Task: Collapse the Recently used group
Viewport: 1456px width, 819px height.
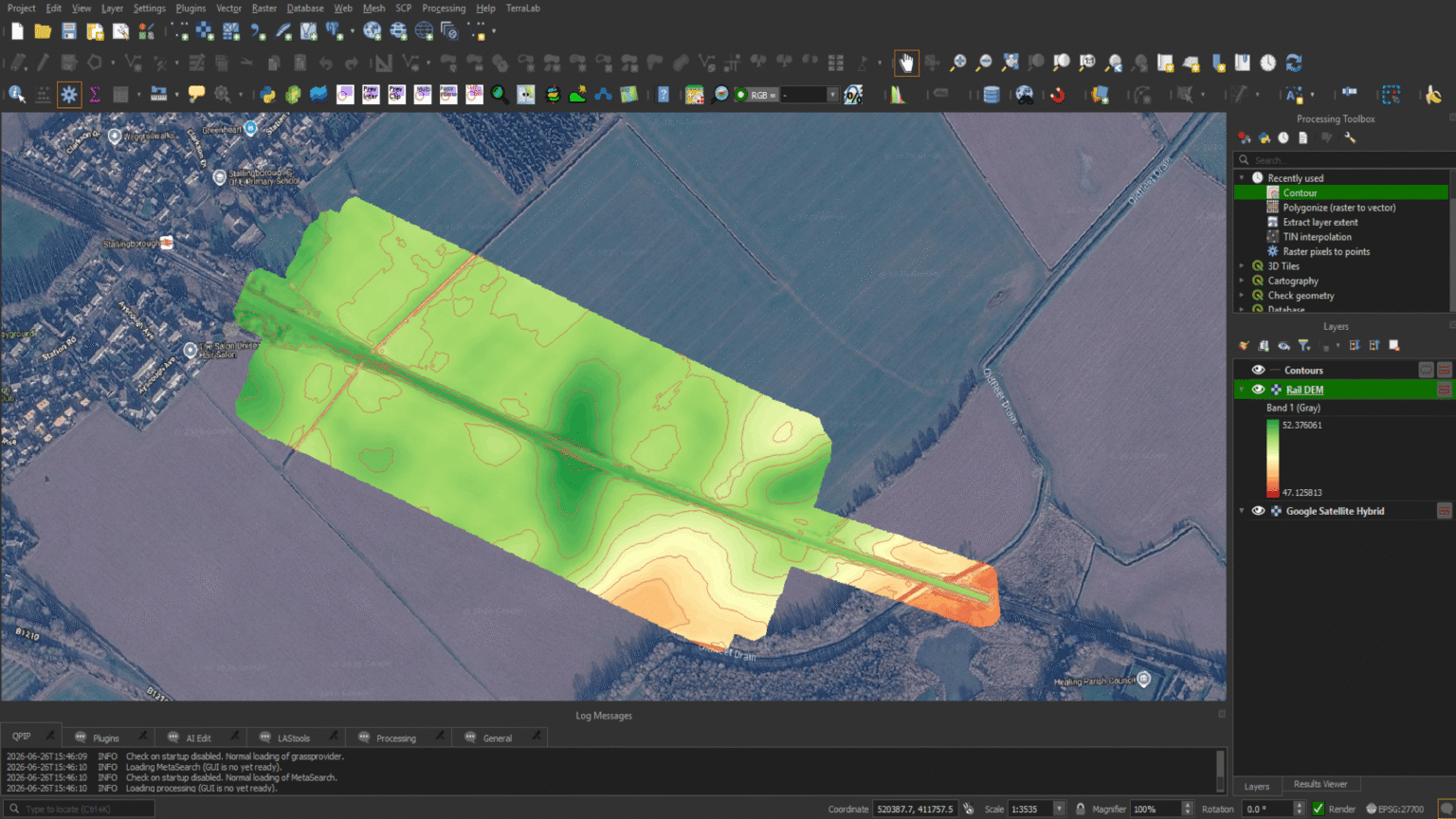Action: point(1242,178)
